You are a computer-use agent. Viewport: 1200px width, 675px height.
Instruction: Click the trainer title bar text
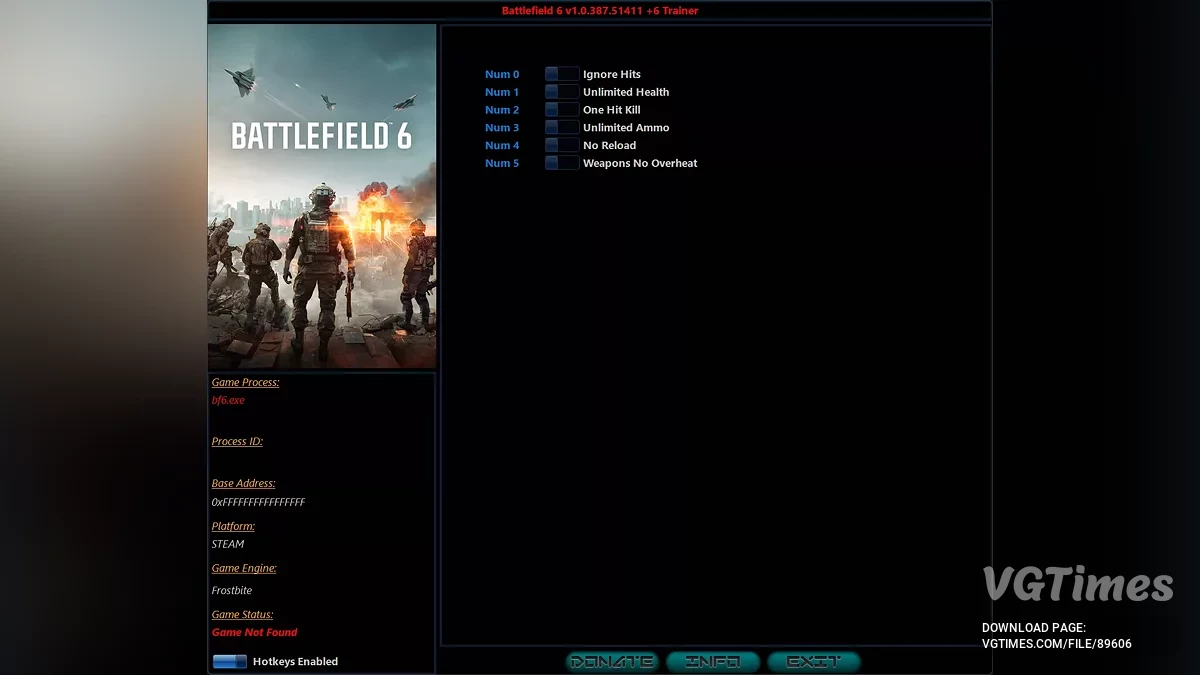[600, 11]
